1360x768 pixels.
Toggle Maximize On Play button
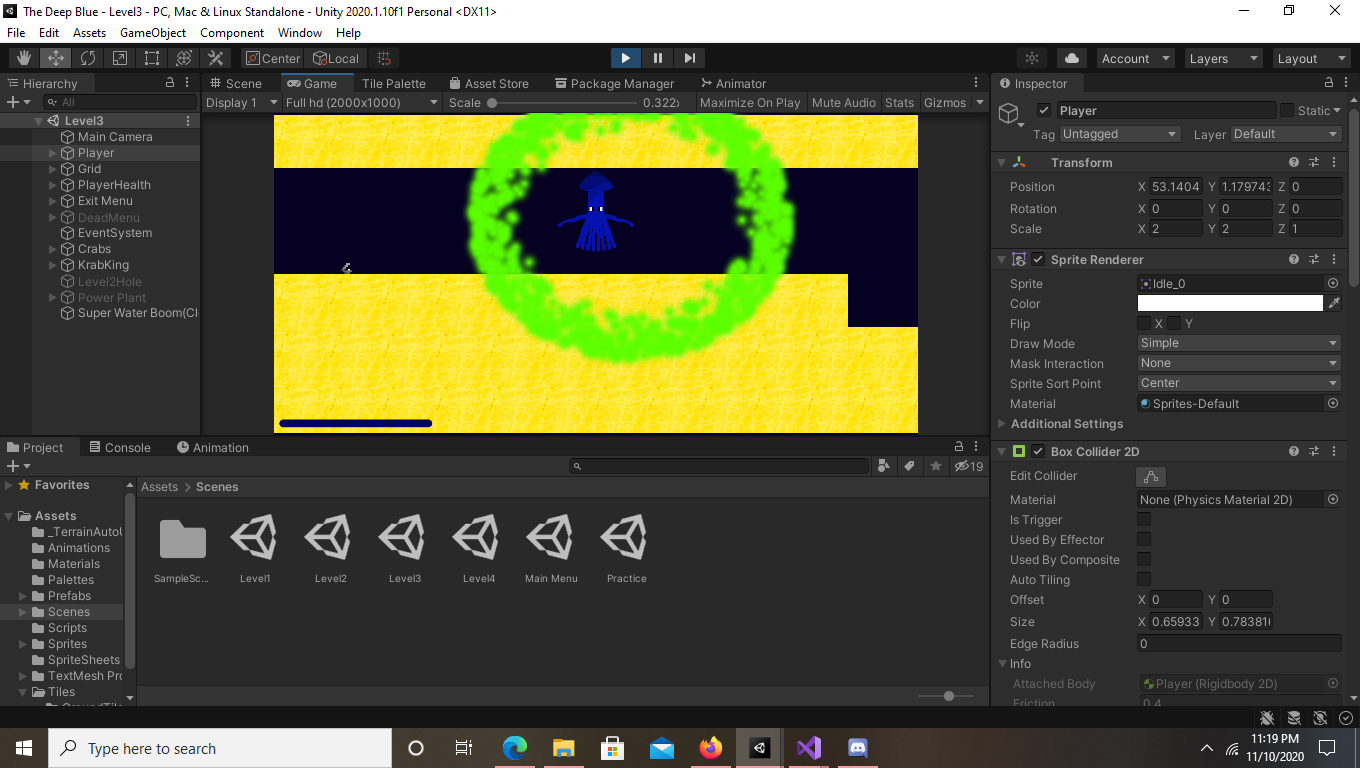coord(750,102)
